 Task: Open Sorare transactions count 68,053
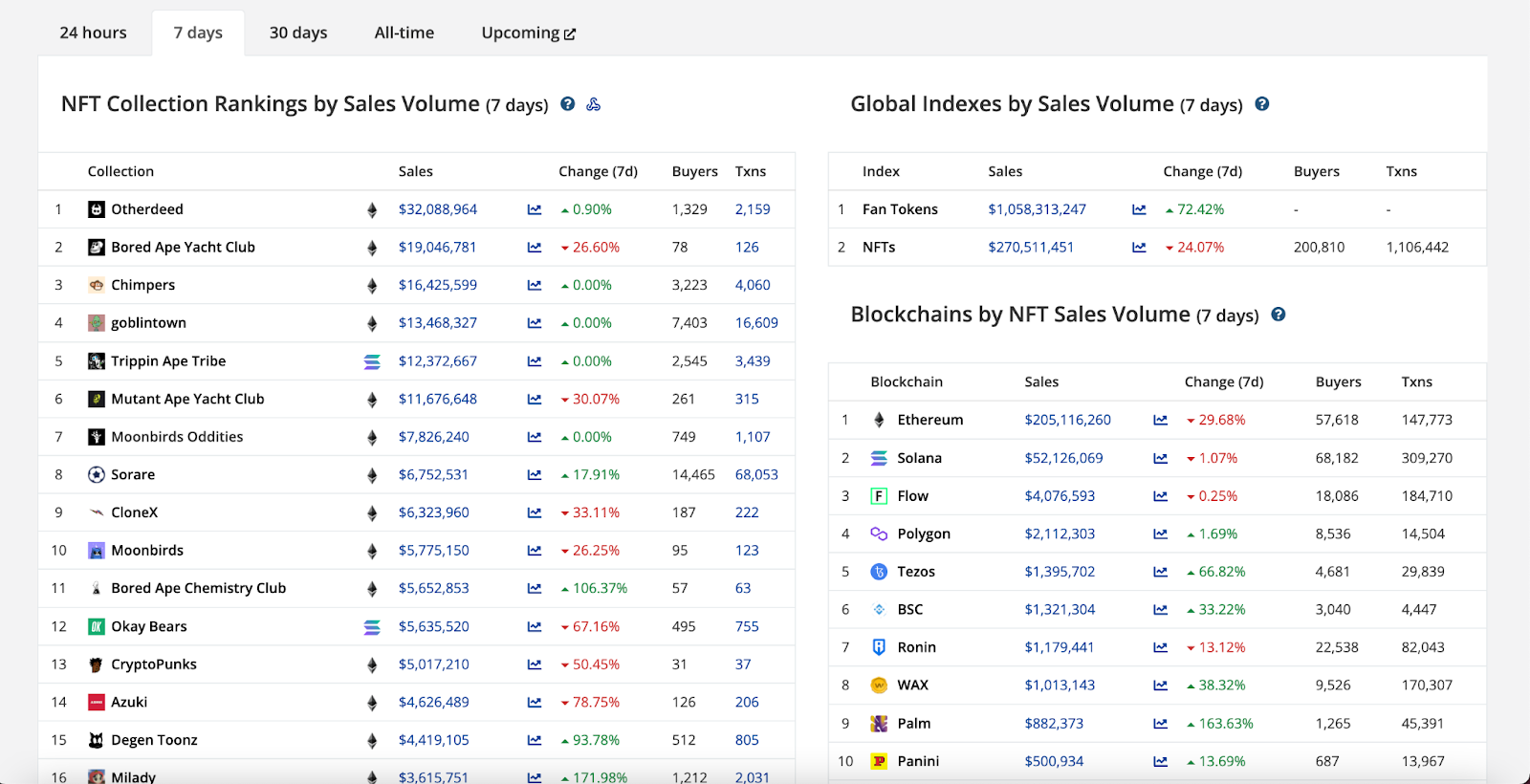(x=756, y=474)
